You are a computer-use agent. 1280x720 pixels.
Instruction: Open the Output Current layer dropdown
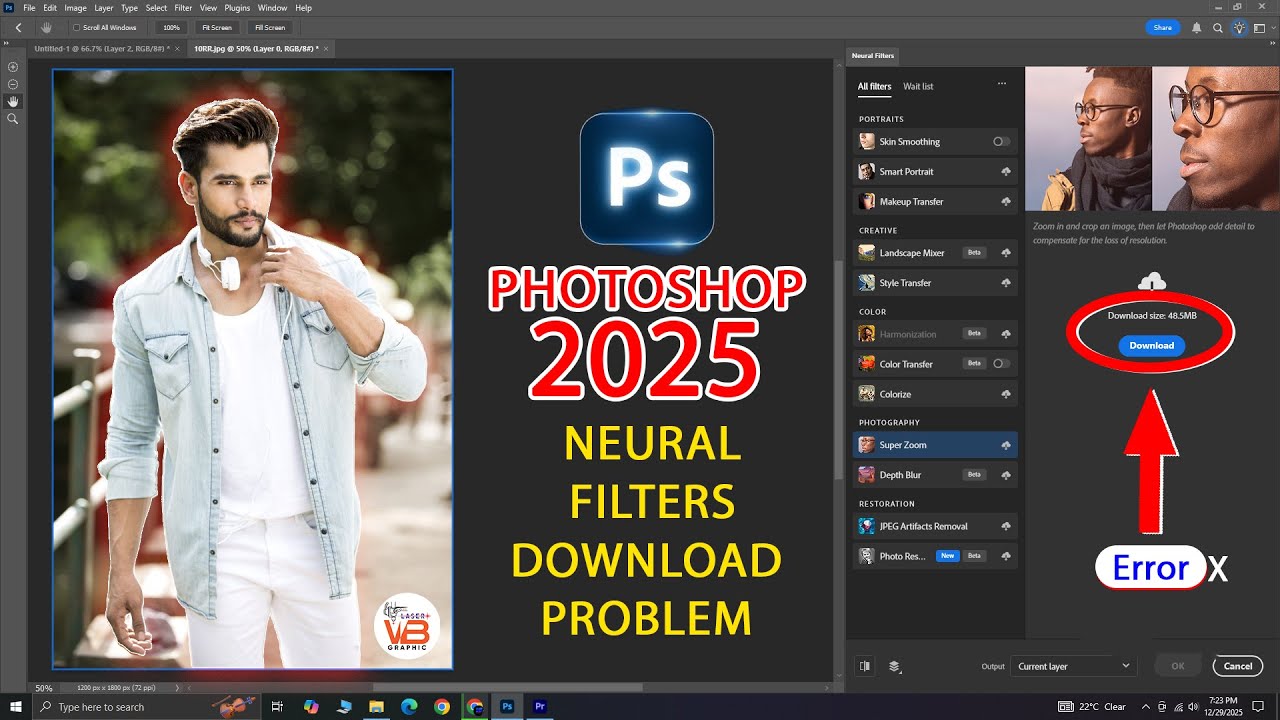pos(1073,666)
